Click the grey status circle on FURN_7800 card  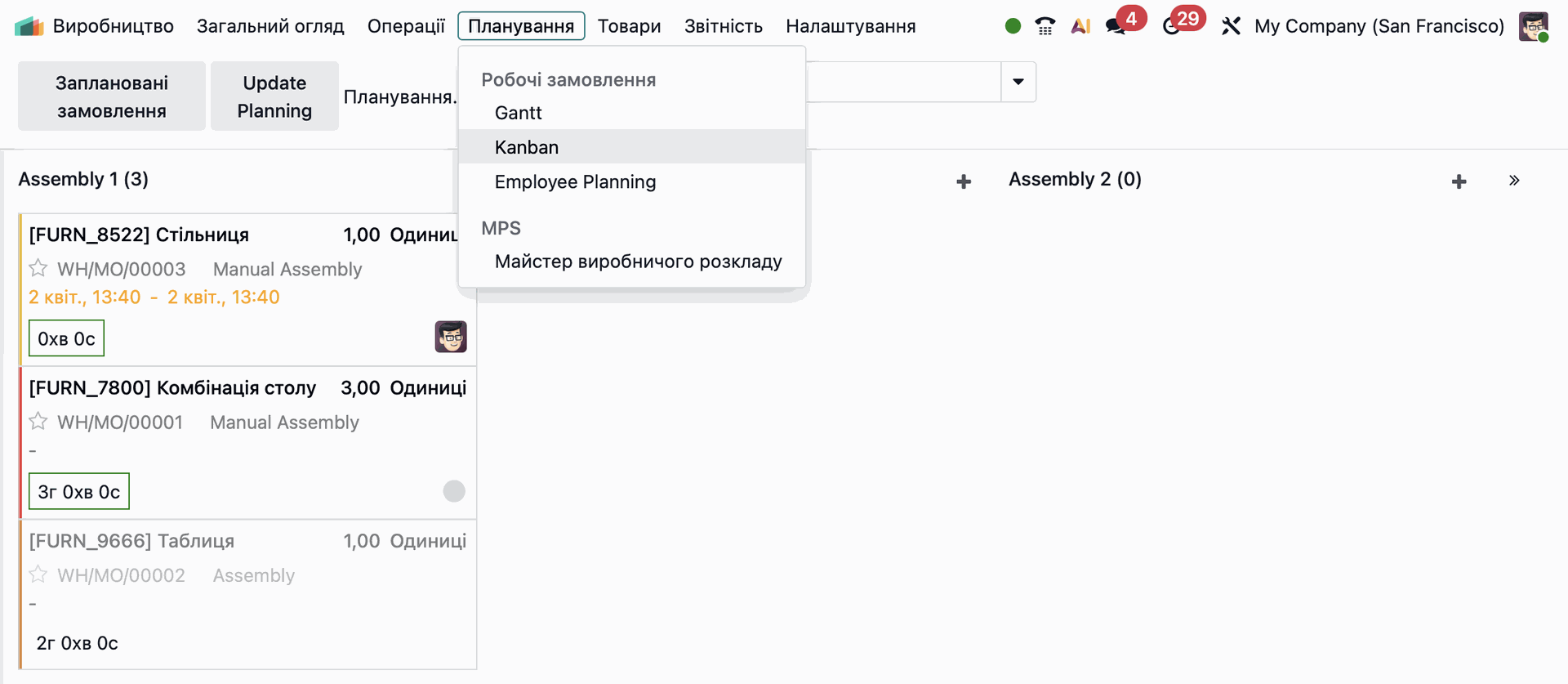coord(454,491)
